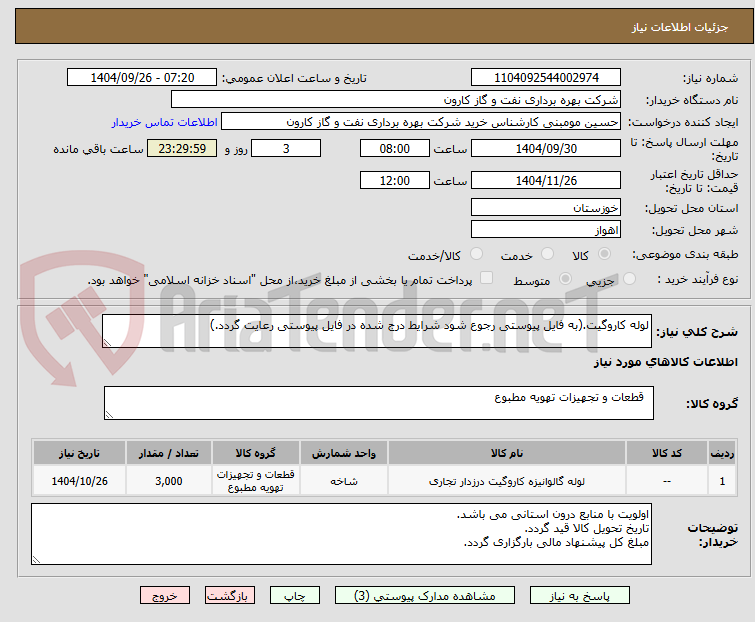Click the resize handle of توضیحات خریدار box
The image size is (755, 622).
pyautogui.click(x=36, y=559)
